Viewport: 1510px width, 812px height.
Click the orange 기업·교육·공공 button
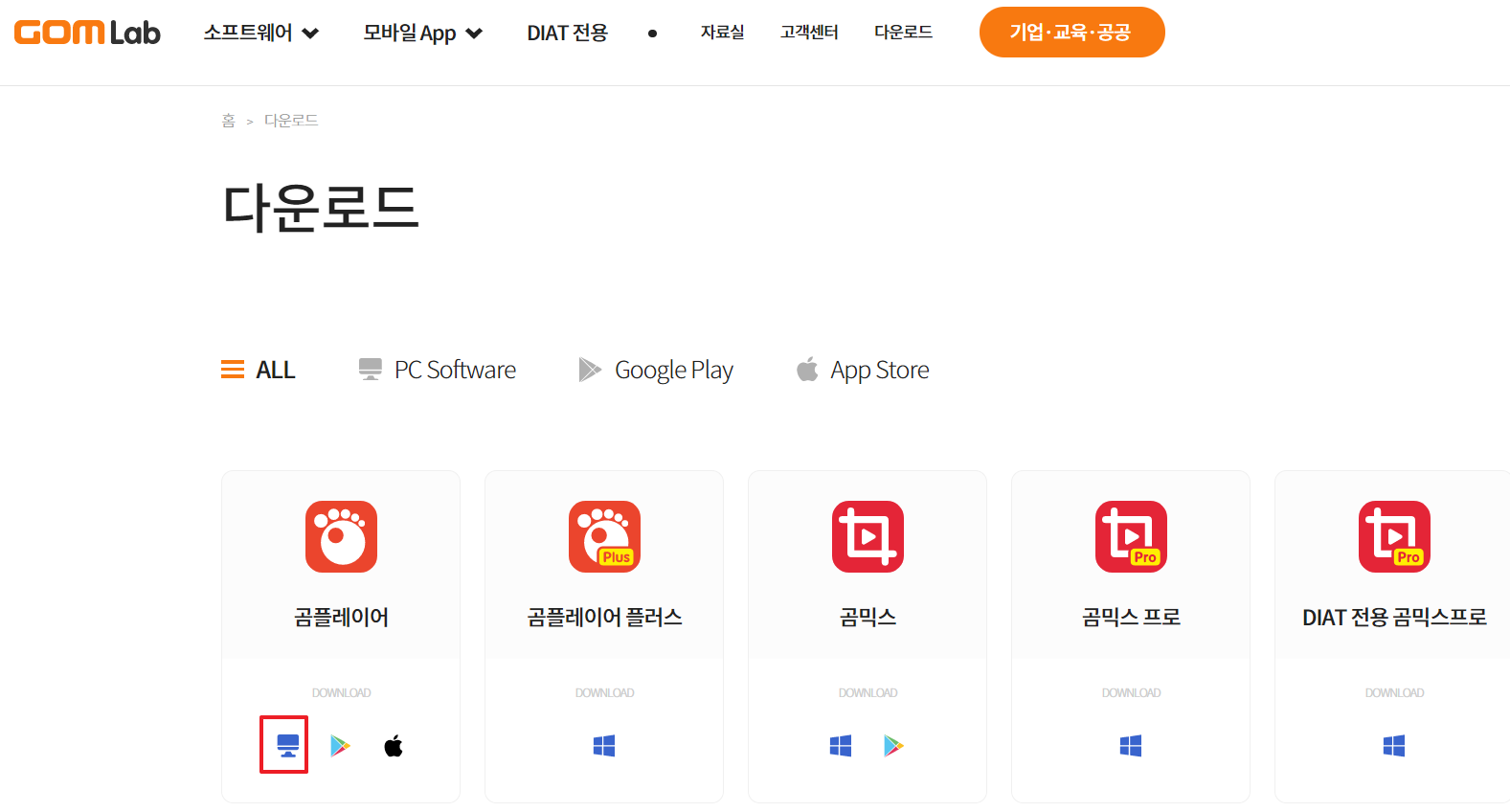pos(1071,33)
